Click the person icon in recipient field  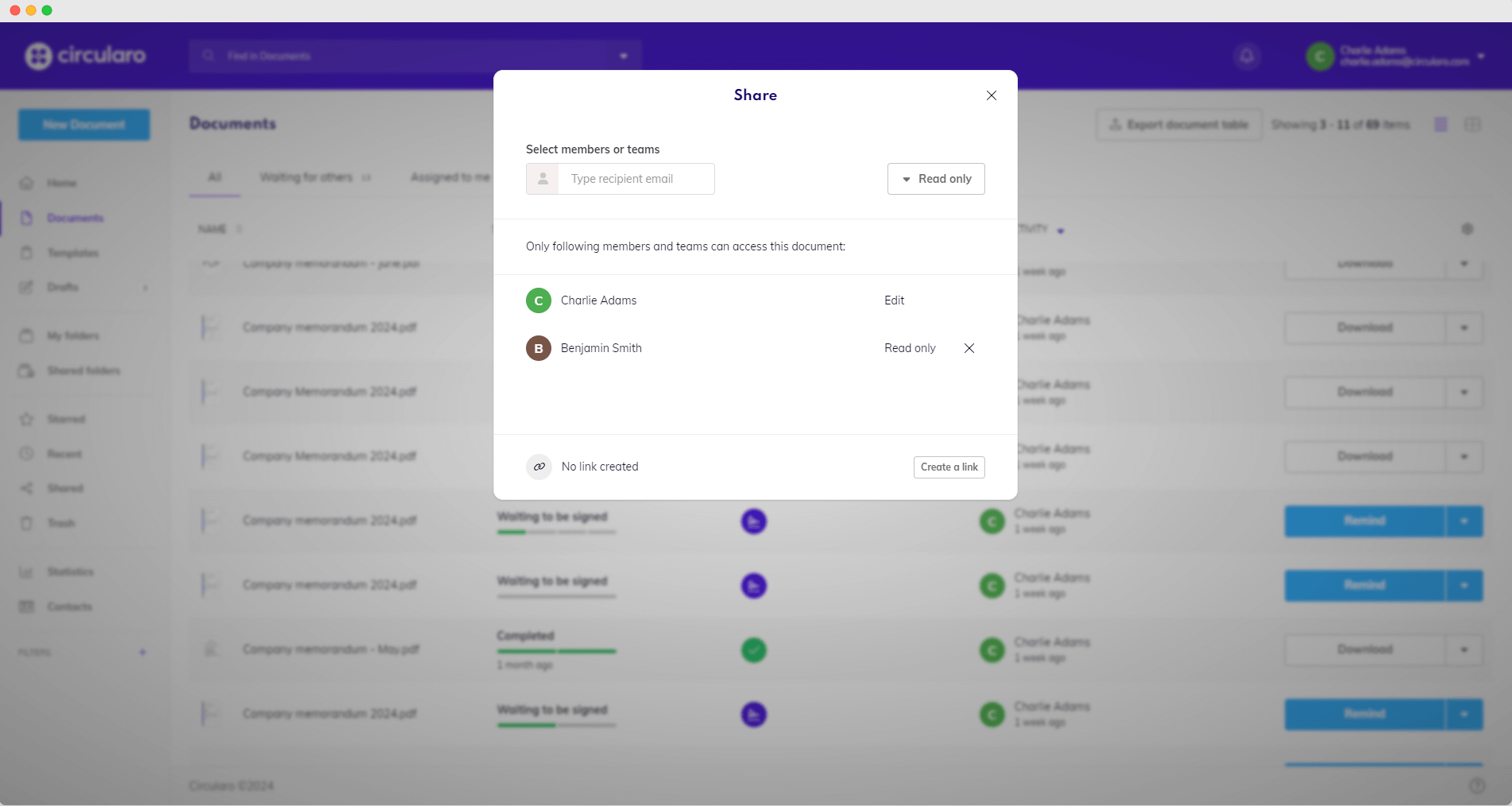click(543, 179)
